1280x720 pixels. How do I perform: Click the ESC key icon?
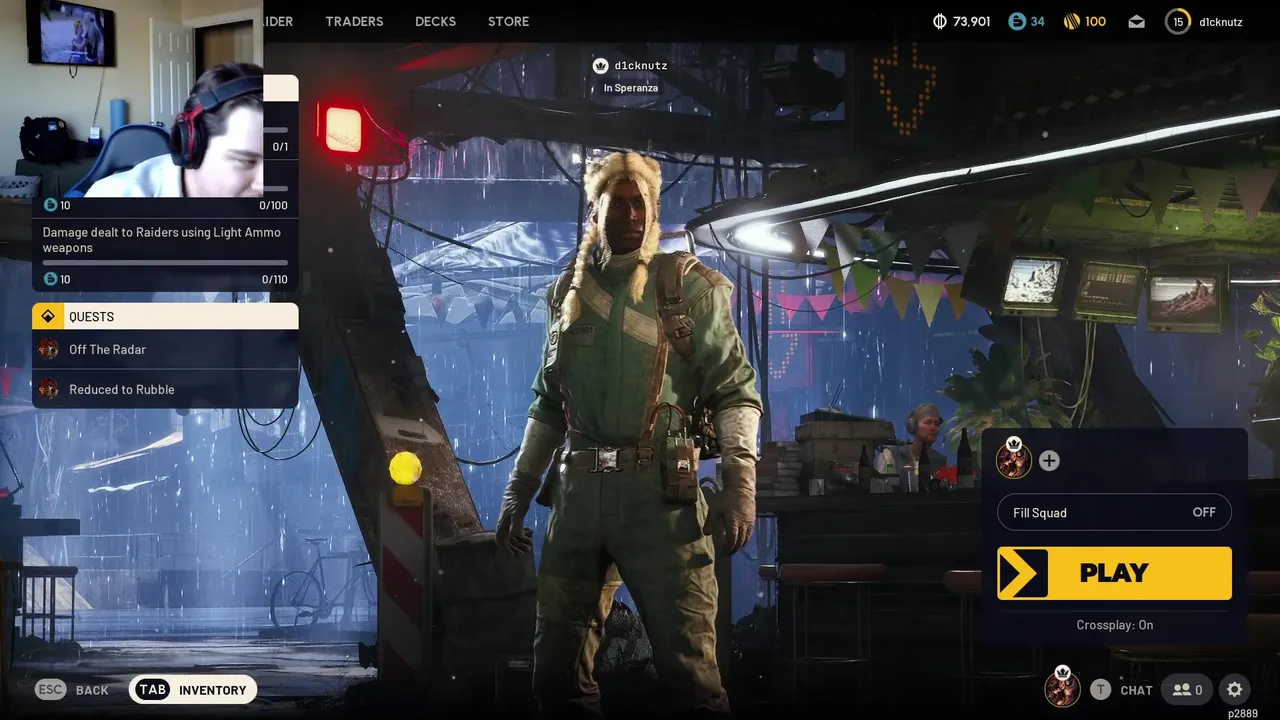click(51, 690)
